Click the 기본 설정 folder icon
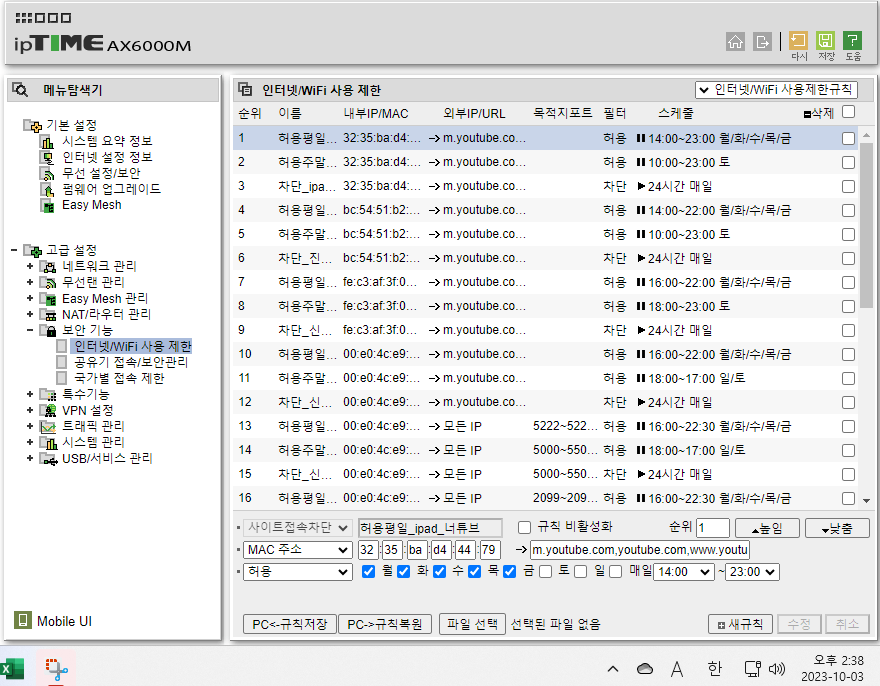Image resolution: width=880 pixels, height=686 pixels. pyautogui.click(x=33, y=125)
